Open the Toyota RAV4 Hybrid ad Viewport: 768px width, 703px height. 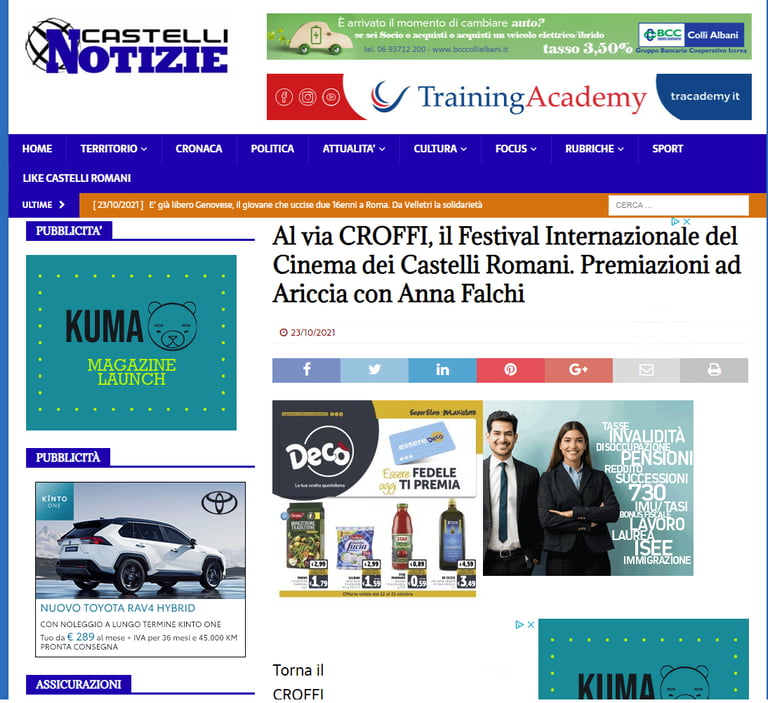[140, 569]
